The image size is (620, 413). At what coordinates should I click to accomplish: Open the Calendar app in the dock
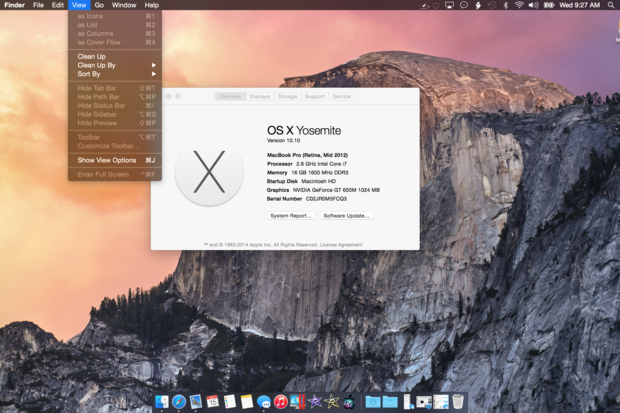pyautogui.click(x=213, y=402)
